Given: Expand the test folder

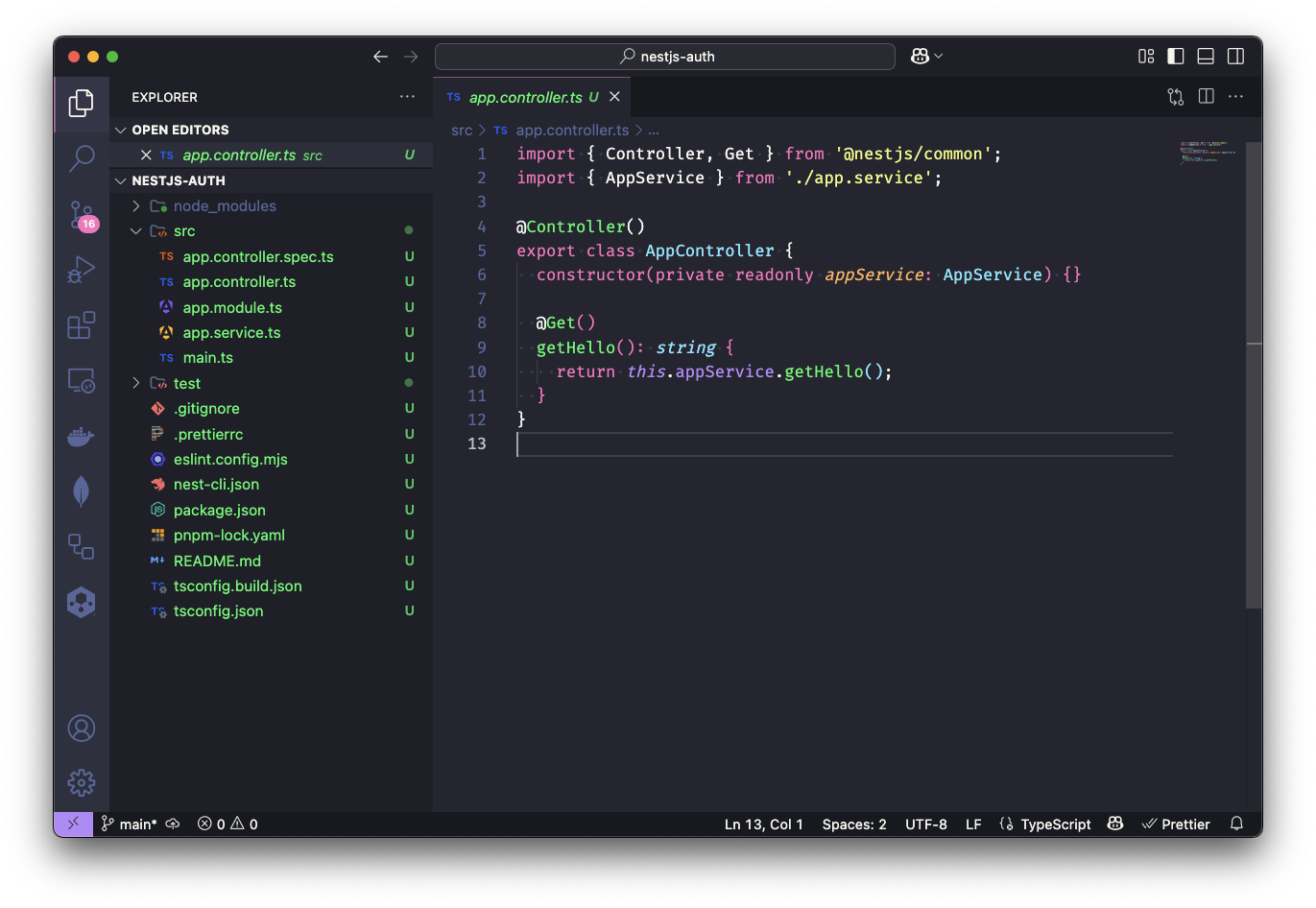Looking at the screenshot, I should click(272, 383).
